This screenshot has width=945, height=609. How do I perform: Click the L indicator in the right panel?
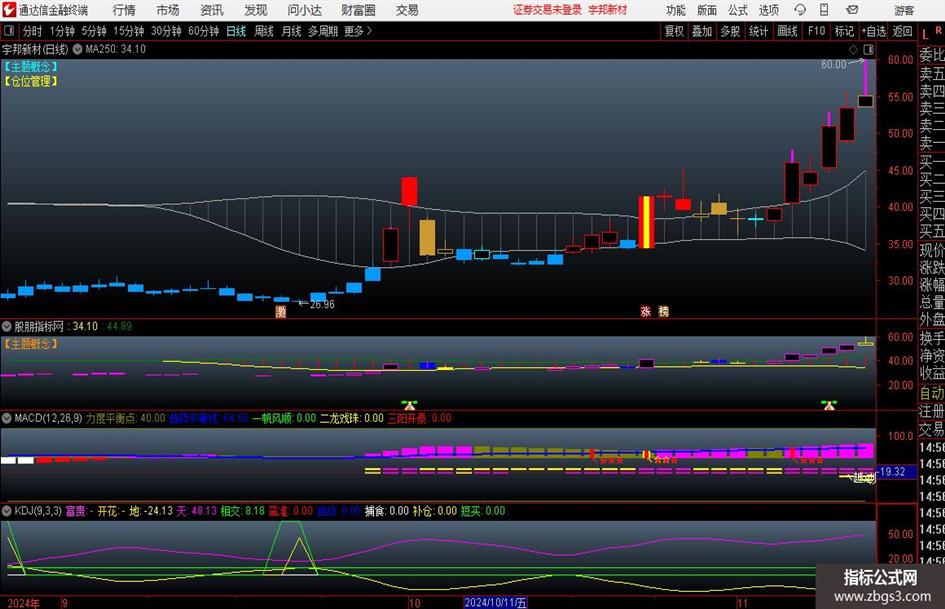(925, 35)
